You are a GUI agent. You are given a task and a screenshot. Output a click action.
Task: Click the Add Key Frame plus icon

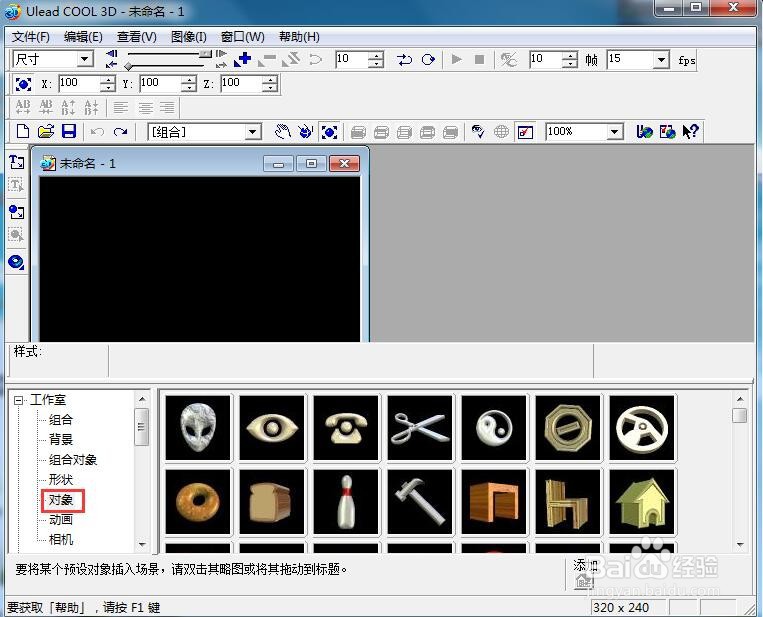click(243, 59)
